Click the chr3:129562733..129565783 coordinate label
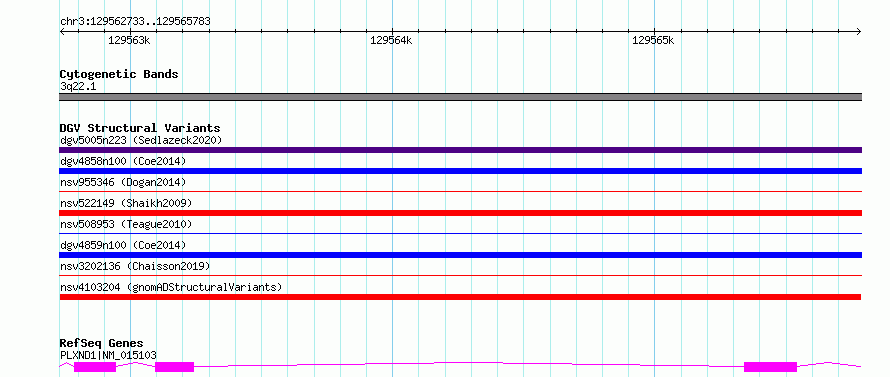Screen dimensions: 890x377 tap(135, 22)
